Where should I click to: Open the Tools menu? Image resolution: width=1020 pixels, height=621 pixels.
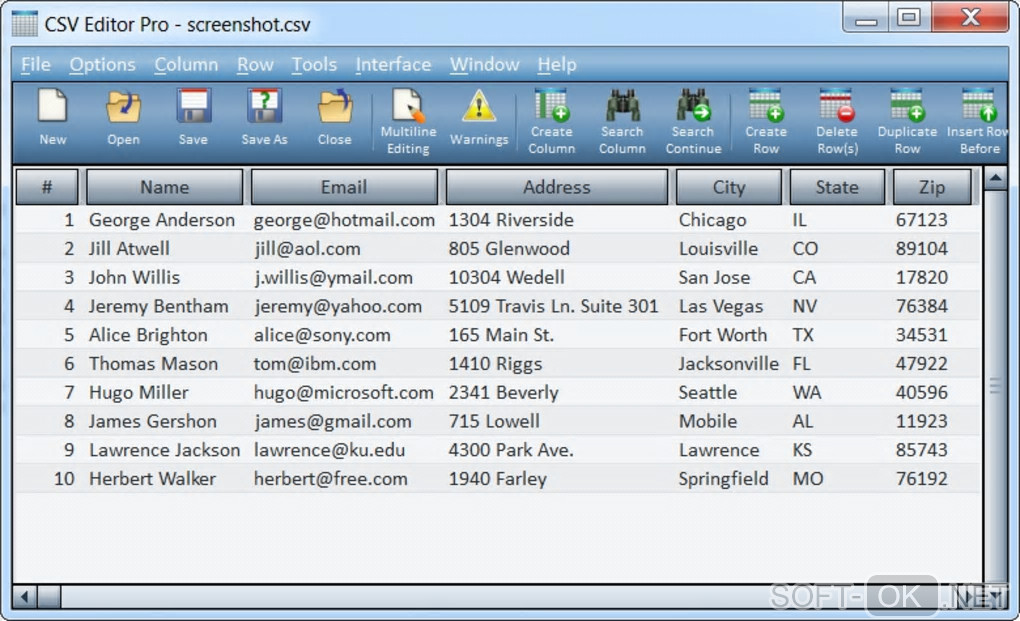tap(314, 64)
